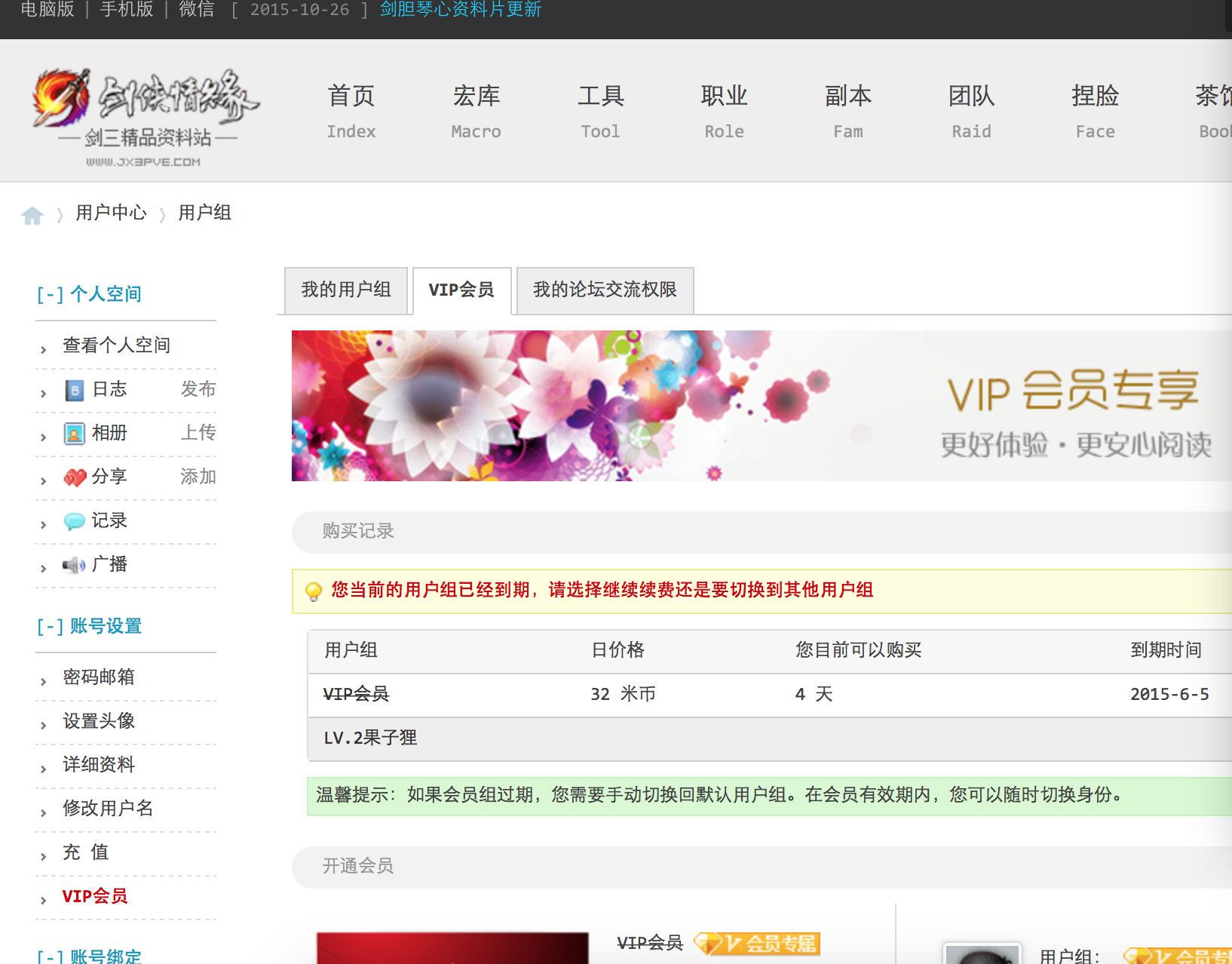Click the home icon in breadcrumb
The width and height of the screenshot is (1232, 964).
(32, 216)
